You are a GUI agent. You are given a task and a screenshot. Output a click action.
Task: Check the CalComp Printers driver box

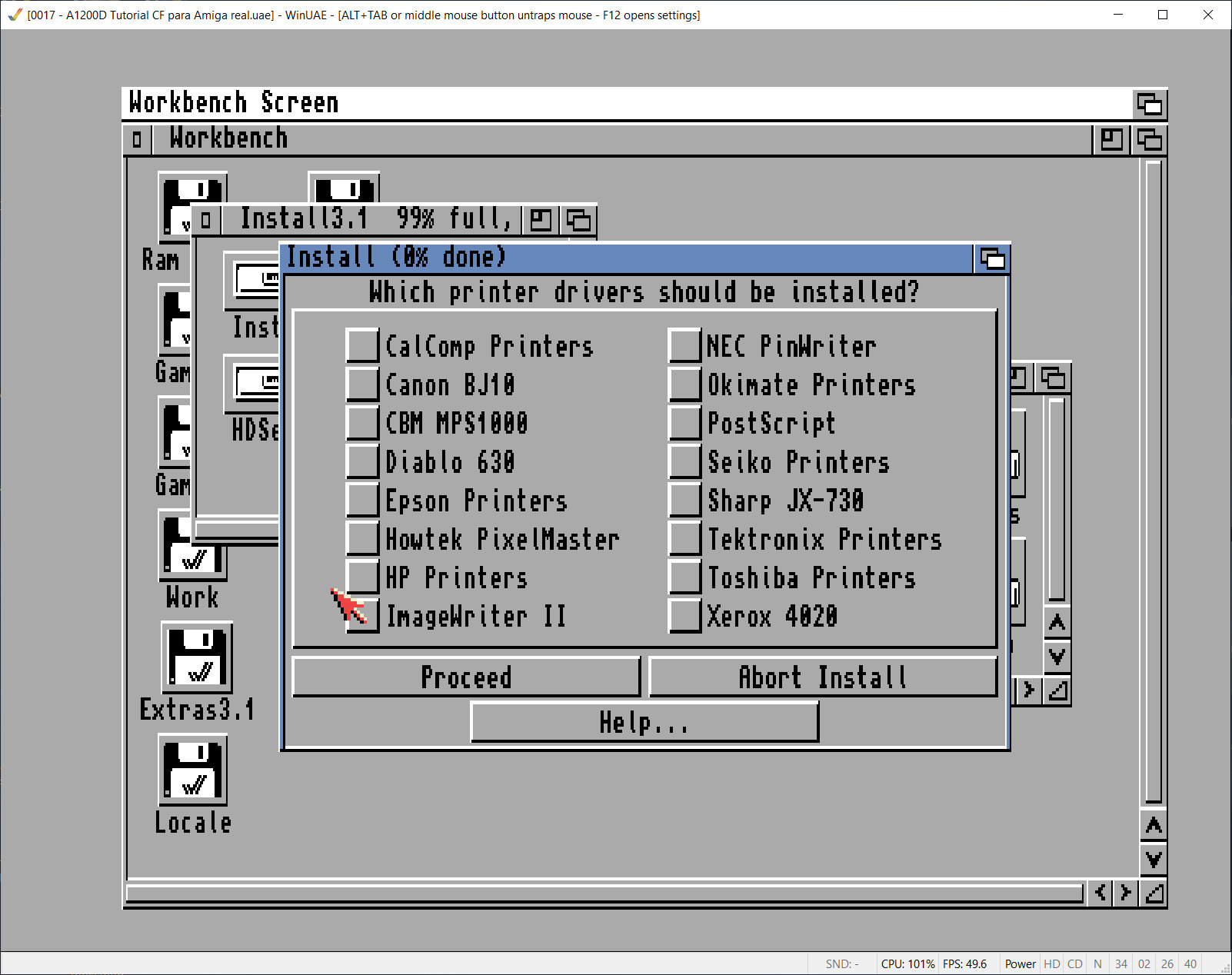[x=362, y=345]
